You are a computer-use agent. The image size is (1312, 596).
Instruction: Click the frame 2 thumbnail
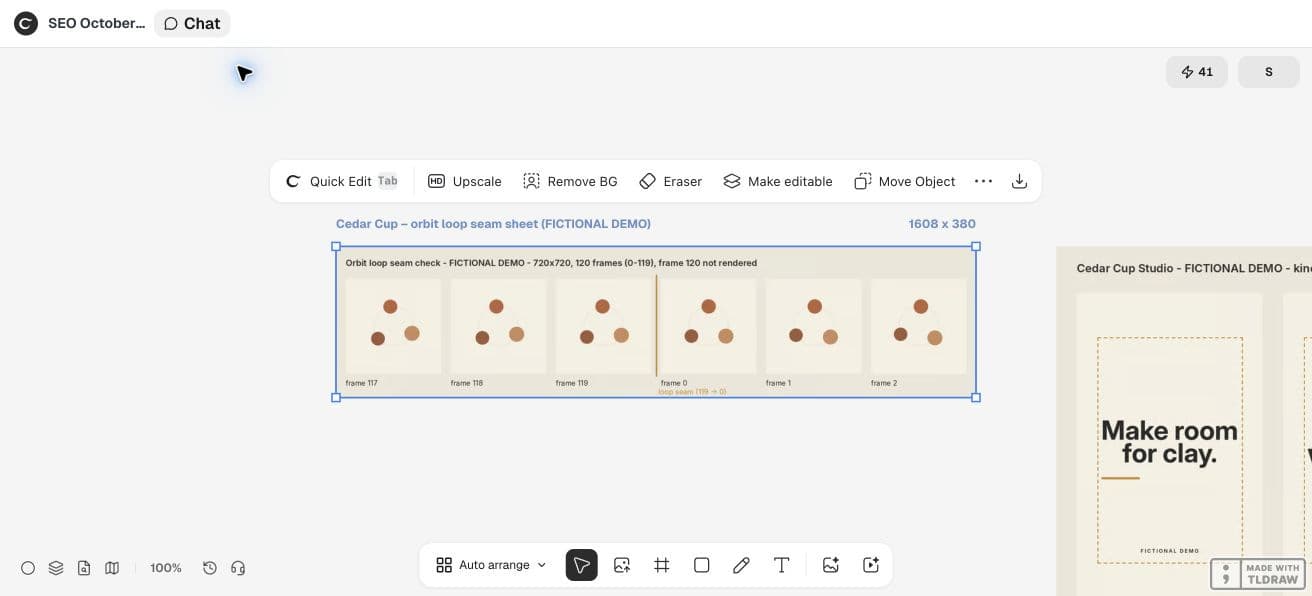919,326
